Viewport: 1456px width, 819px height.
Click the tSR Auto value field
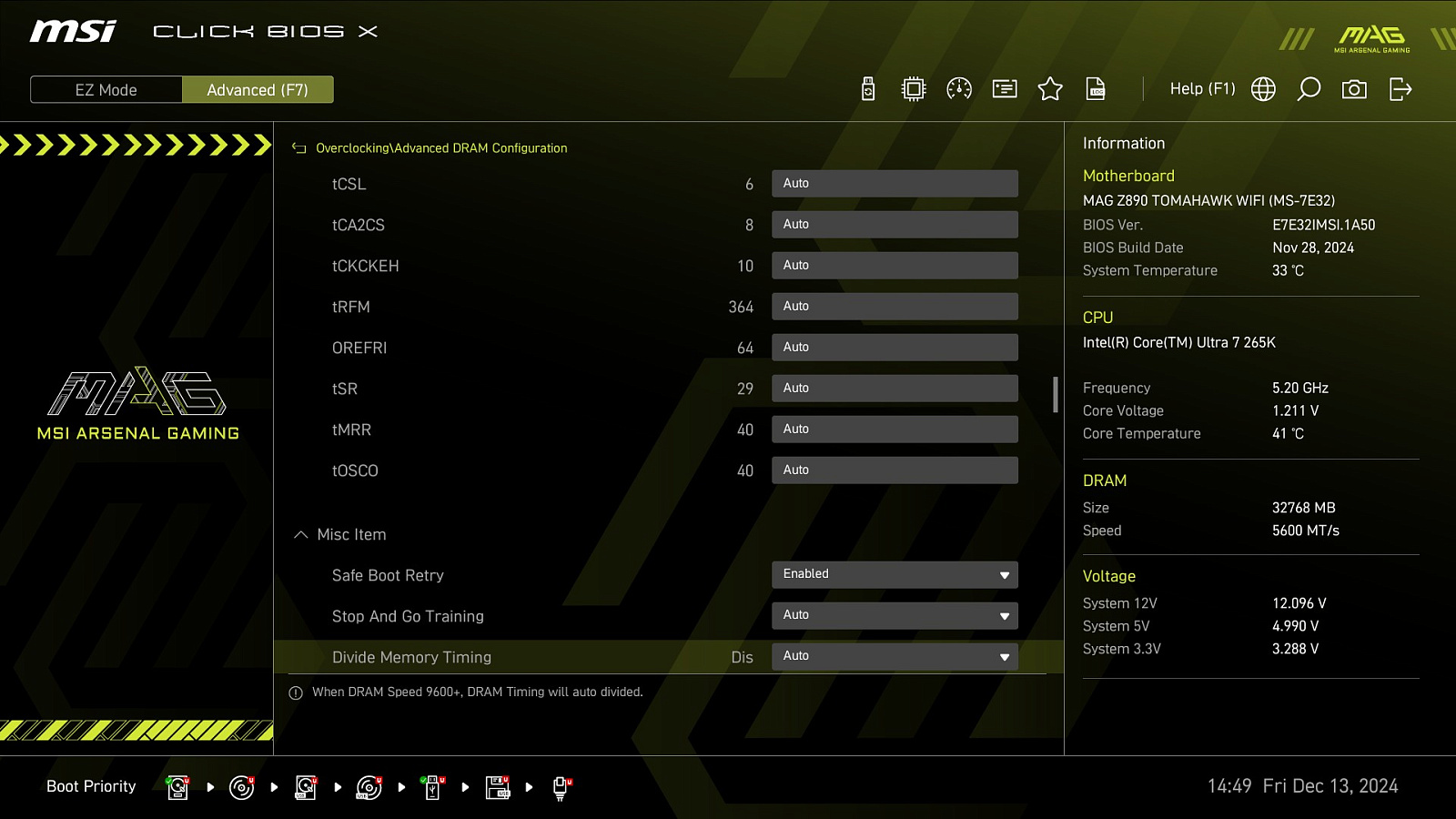[895, 388]
